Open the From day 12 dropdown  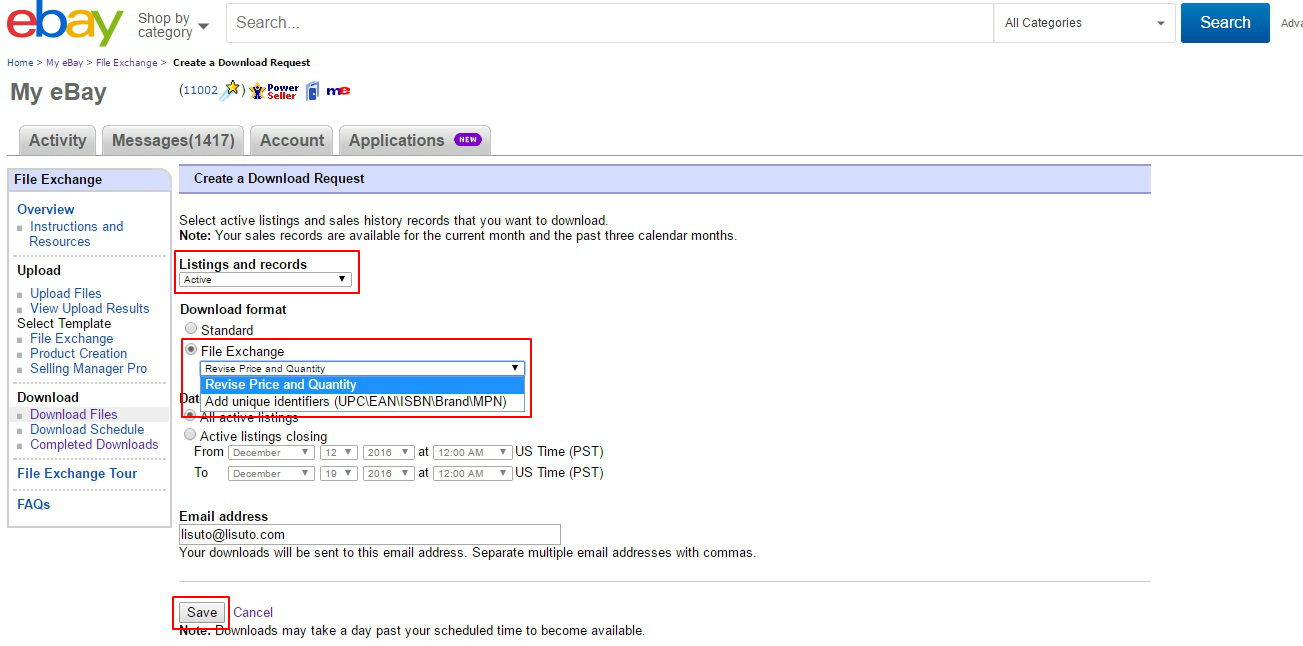[x=338, y=452]
